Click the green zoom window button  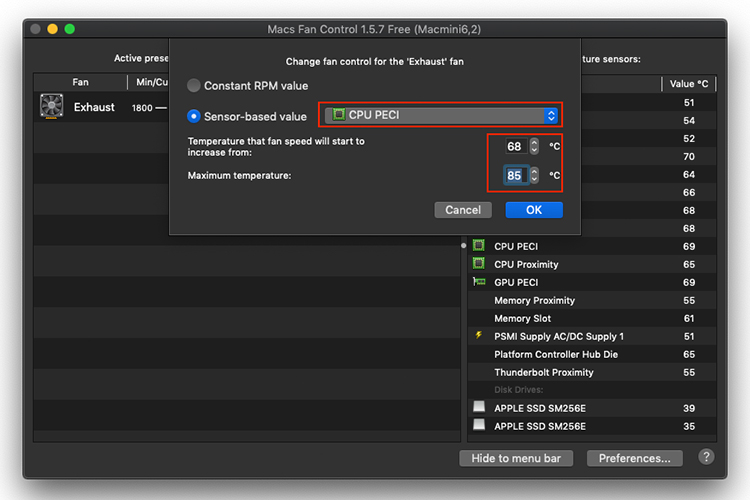69,29
